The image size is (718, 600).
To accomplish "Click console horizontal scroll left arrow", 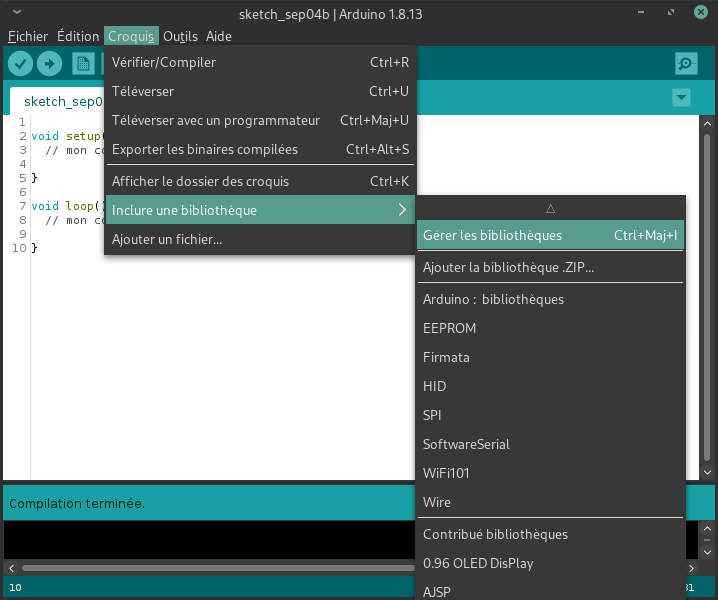I will [x=12, y=568].
